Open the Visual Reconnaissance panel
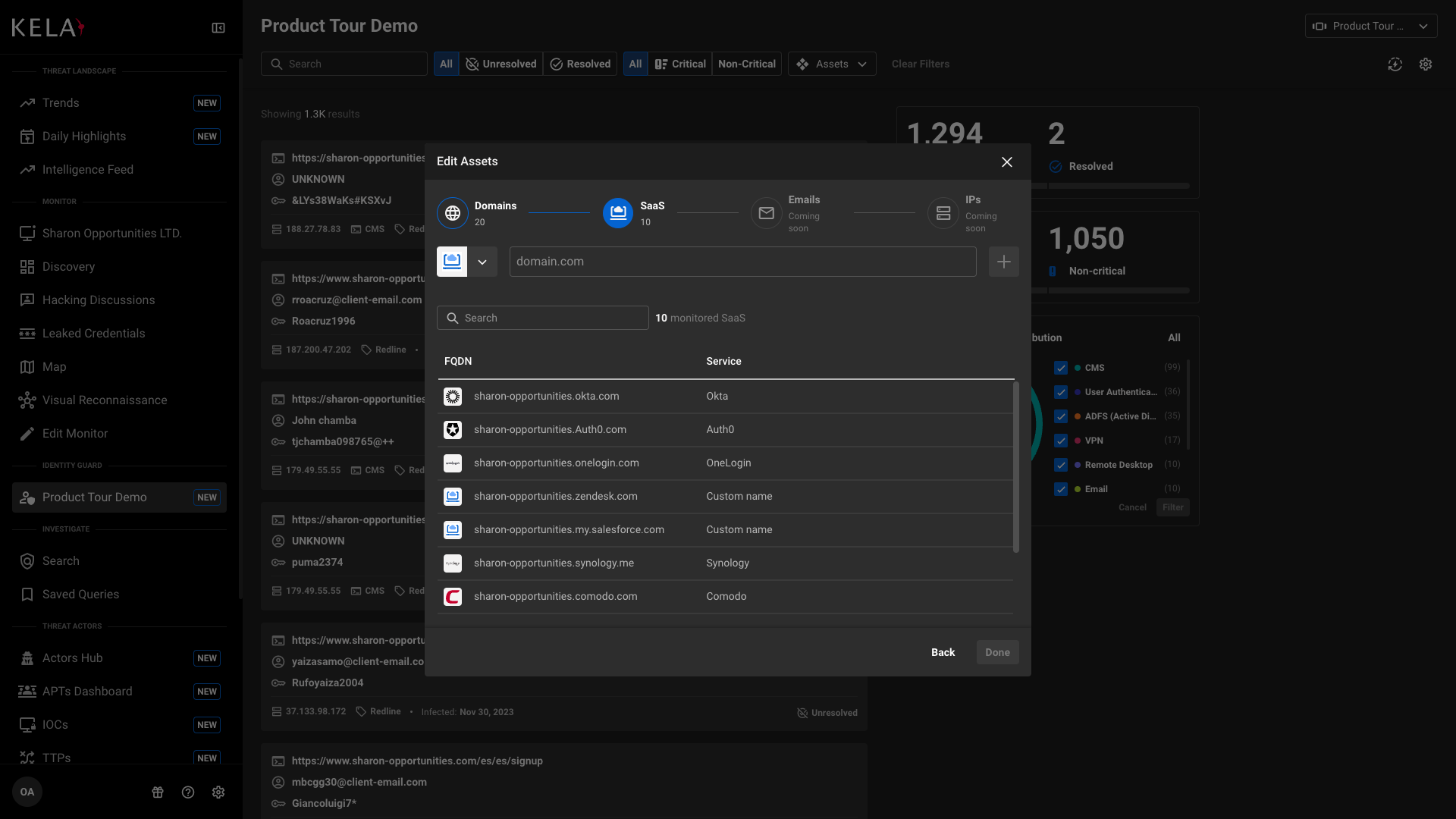This screenshot has height=819, width=1456. click(104, 400)
